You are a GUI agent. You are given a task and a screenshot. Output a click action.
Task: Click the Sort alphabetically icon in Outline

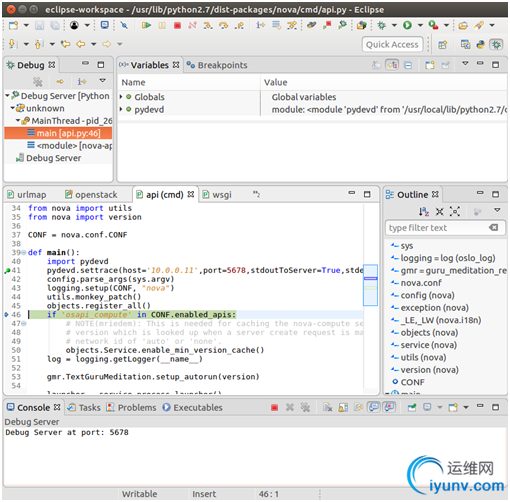pos(424,211)
